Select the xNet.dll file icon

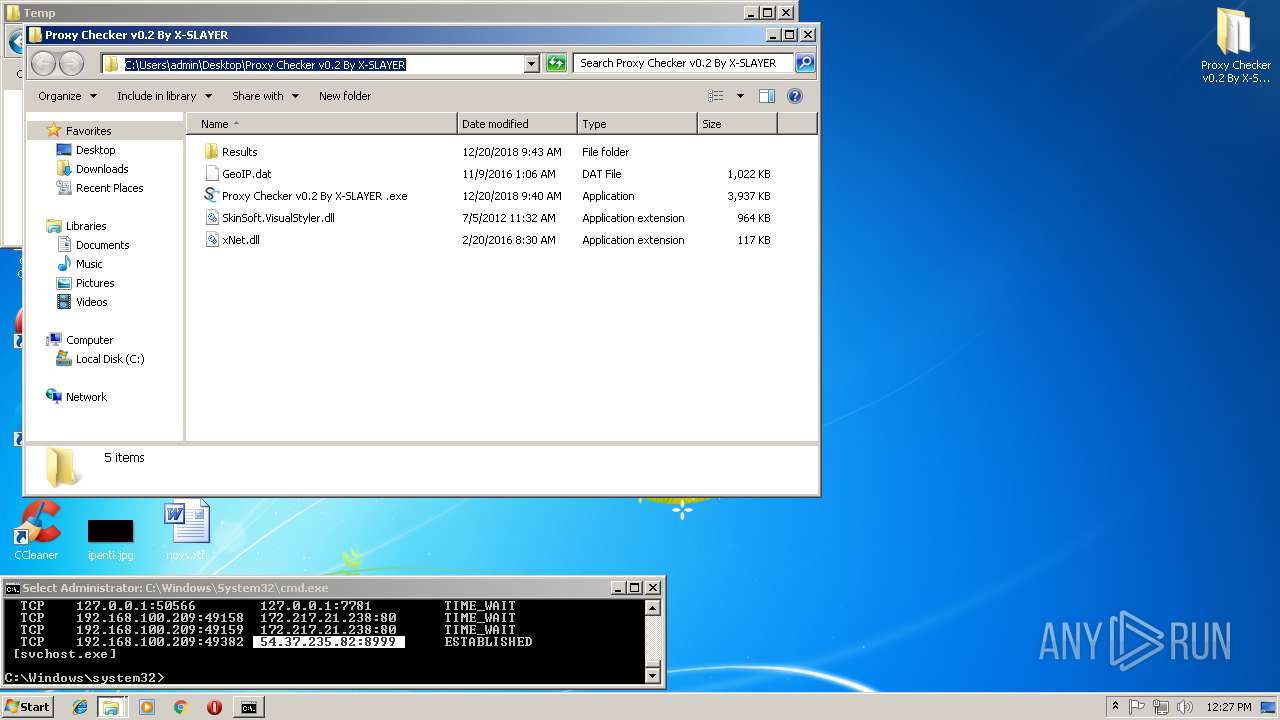coord(211,240)
